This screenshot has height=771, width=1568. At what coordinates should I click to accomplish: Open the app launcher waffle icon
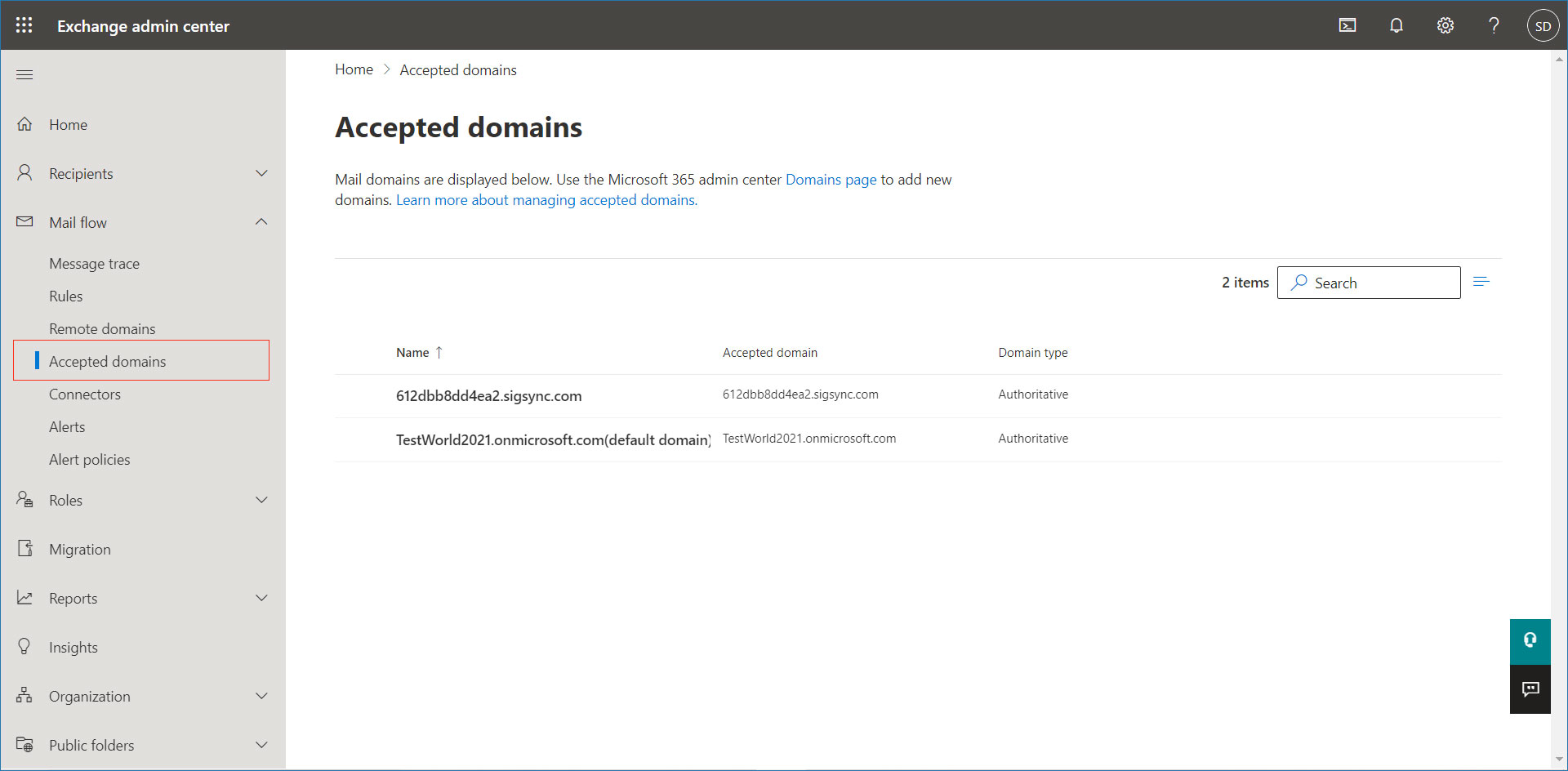tap(24, 25)
